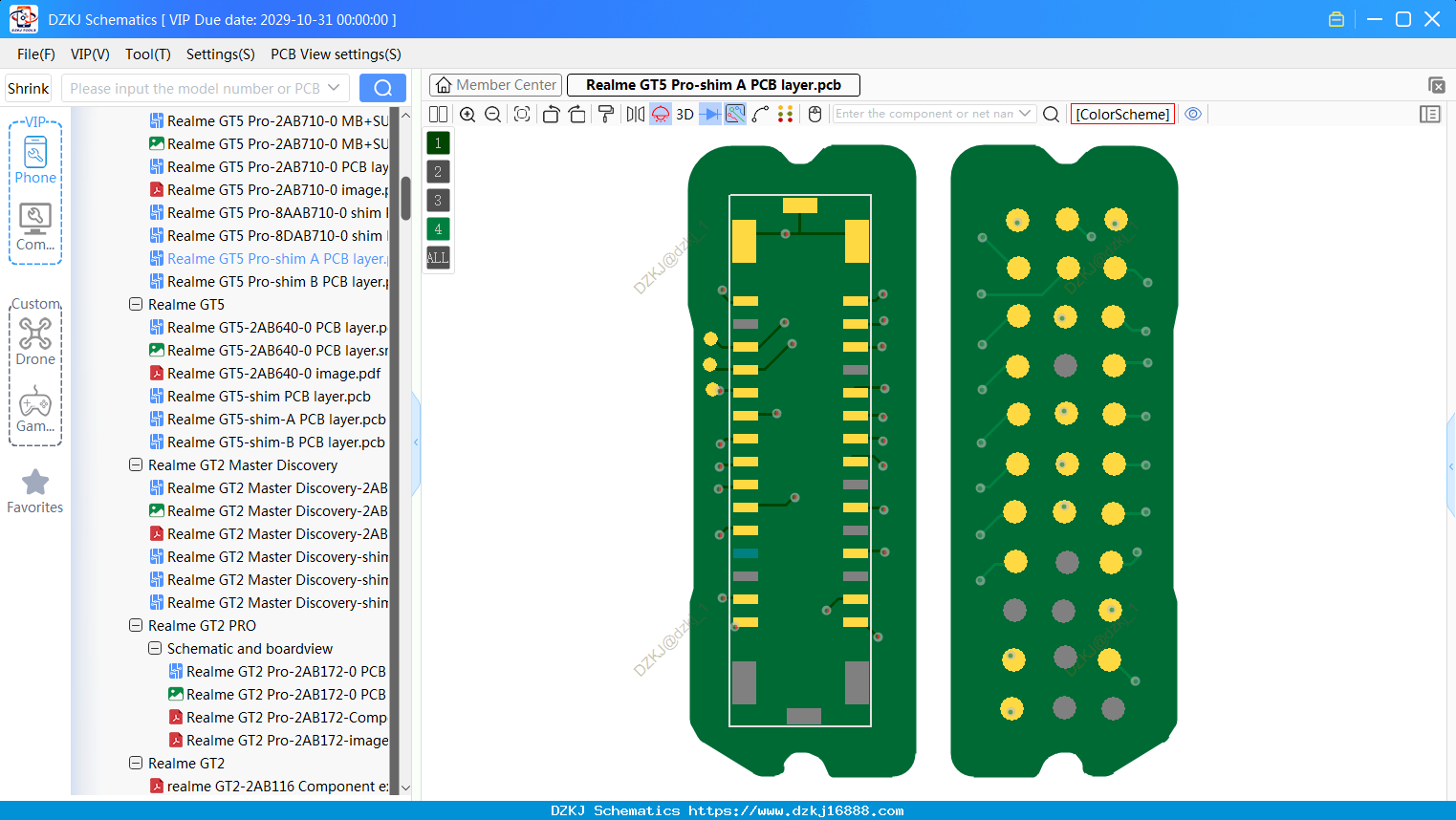Image resolution: width=1456 pixels, height=820 pixels.
Task: Open the colored dots grid tool
Action: pyautogui.click(x=786, y=114)
